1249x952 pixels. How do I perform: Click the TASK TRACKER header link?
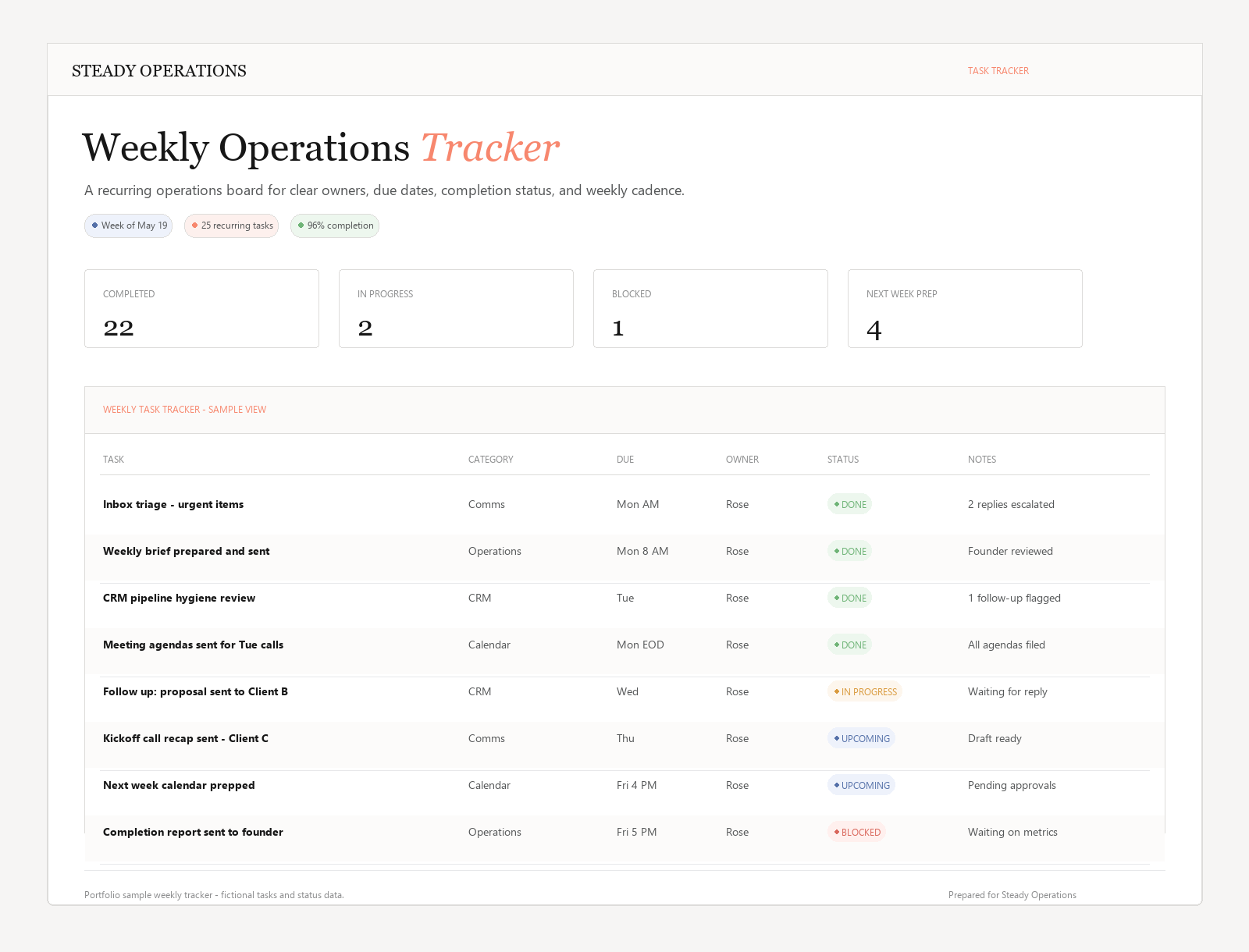point(998,71)
